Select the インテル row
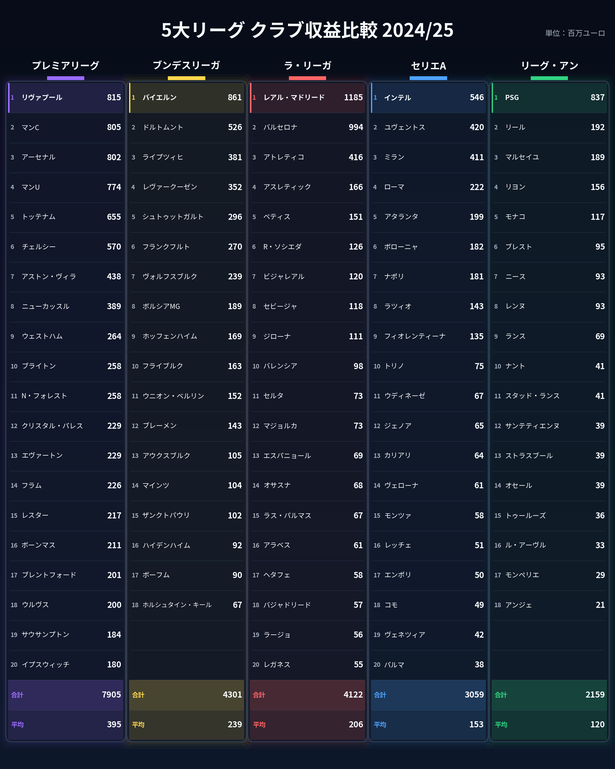 click(428, 98)
